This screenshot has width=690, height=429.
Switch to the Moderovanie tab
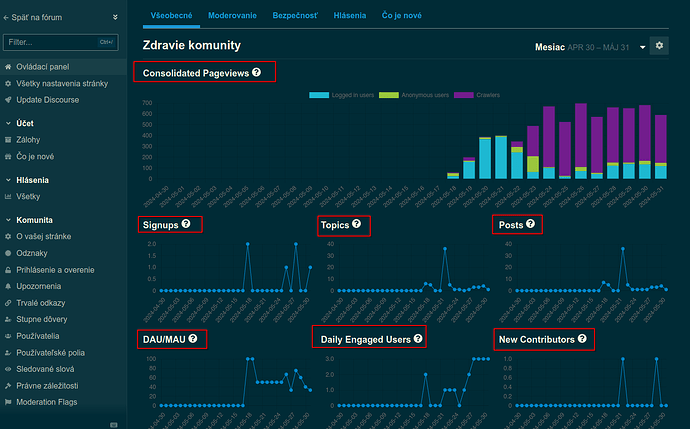click(232, 15)
